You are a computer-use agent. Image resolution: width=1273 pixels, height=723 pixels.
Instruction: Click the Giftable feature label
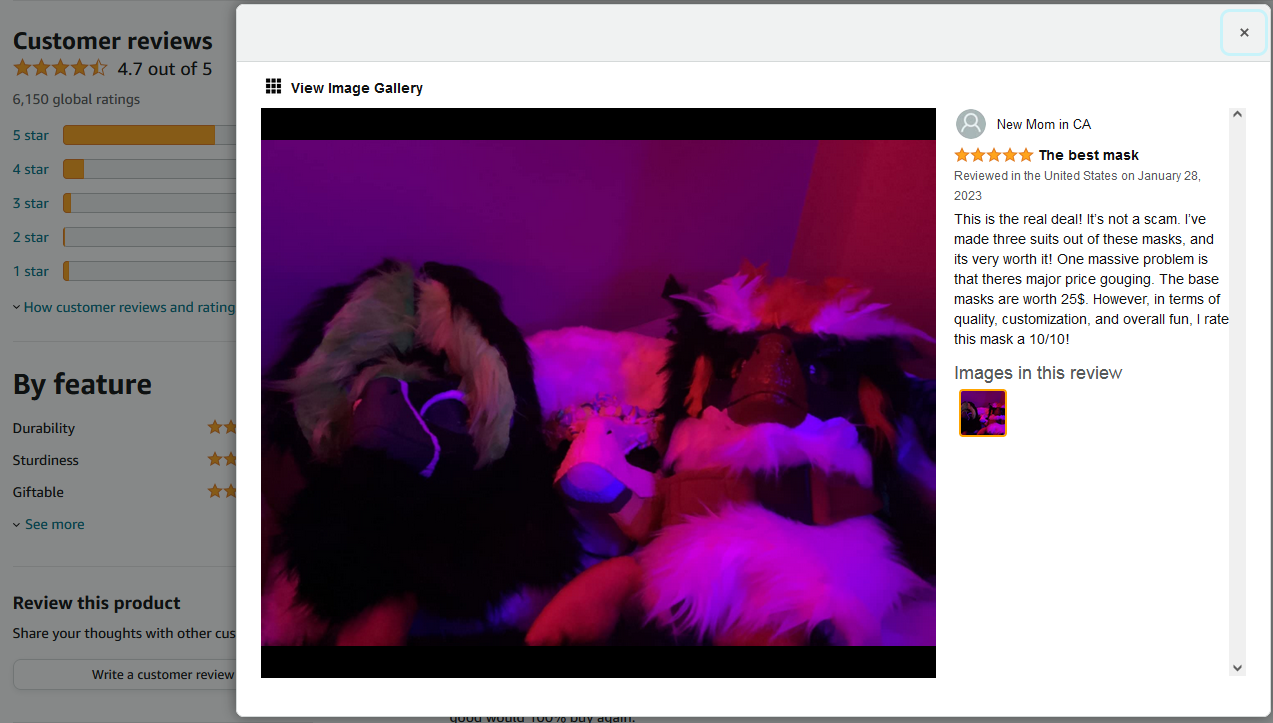(x=38, y=492)
